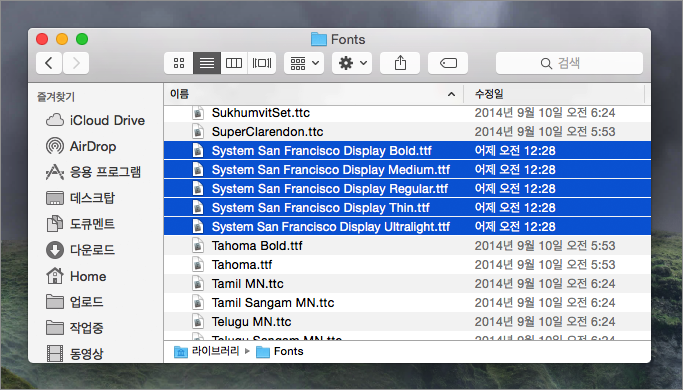Open 다운로드 in the sidebar
The width and height of the screenshot is (683, 390).
[x=80, y=250]
